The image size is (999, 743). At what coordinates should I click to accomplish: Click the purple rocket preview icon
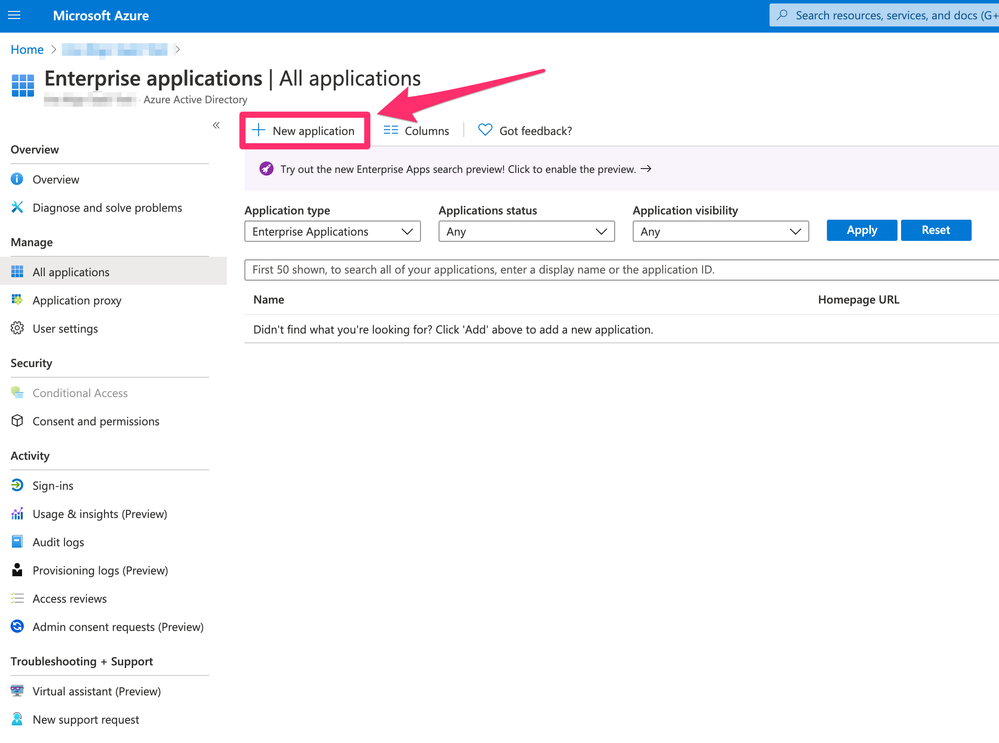pos(266,169)
